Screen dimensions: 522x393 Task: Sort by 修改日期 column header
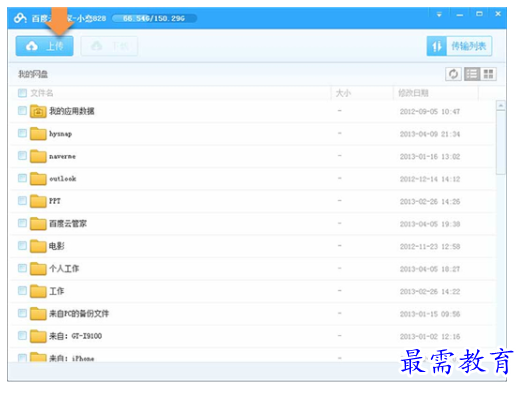pyautogui.click(x=413, y=93)
